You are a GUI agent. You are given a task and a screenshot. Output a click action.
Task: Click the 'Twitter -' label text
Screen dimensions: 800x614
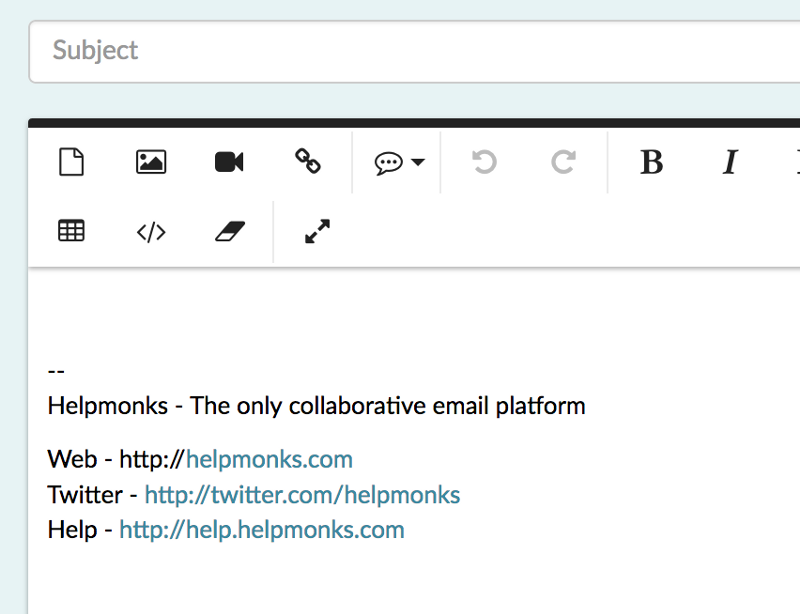(92, 495)
